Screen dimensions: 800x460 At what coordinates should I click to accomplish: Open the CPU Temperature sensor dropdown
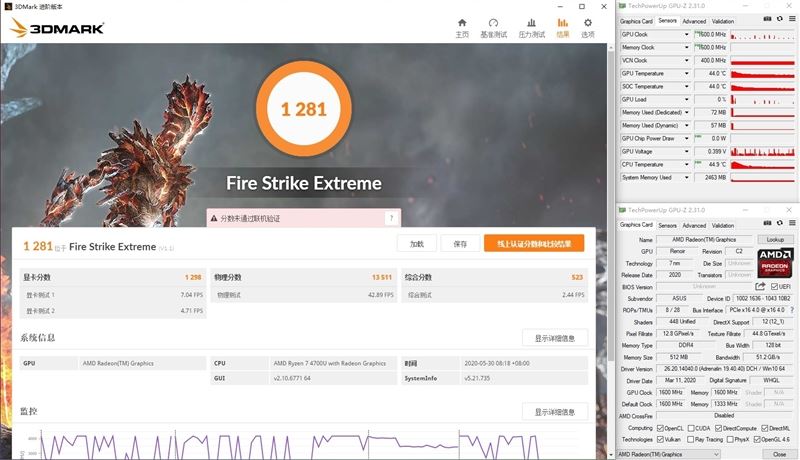686,164
